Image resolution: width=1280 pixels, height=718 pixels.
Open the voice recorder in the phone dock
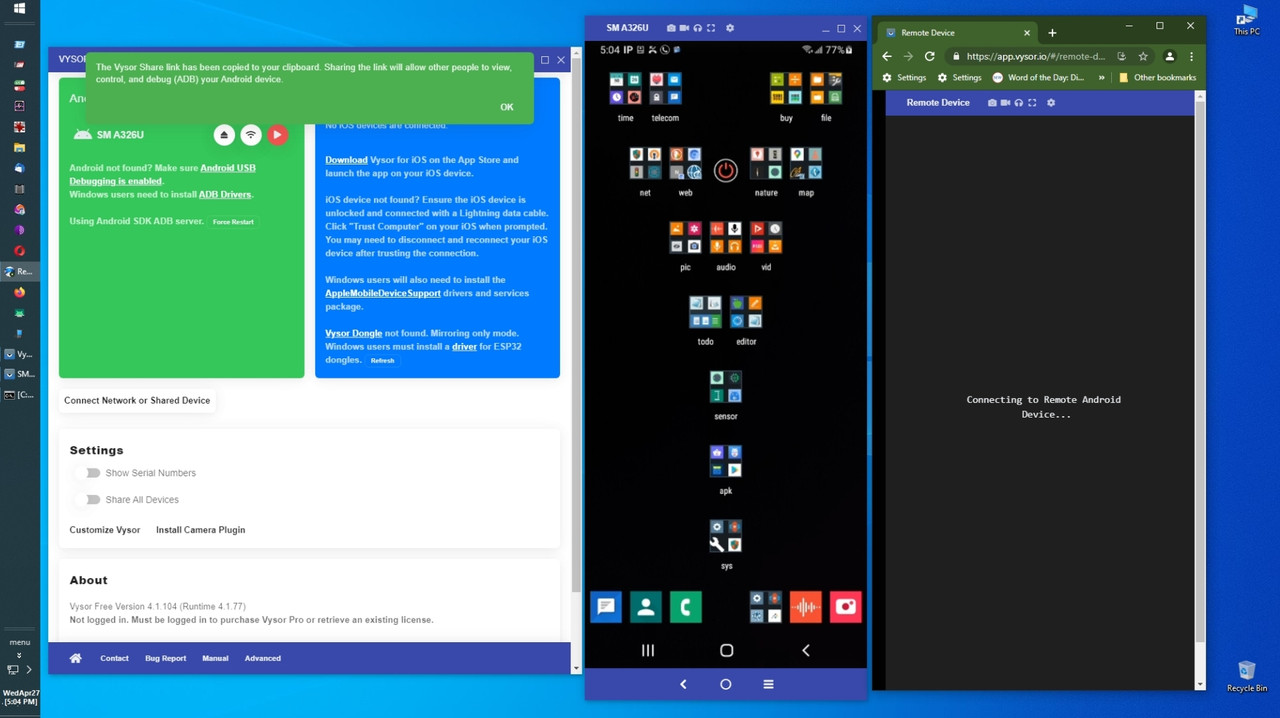(806, 606)
